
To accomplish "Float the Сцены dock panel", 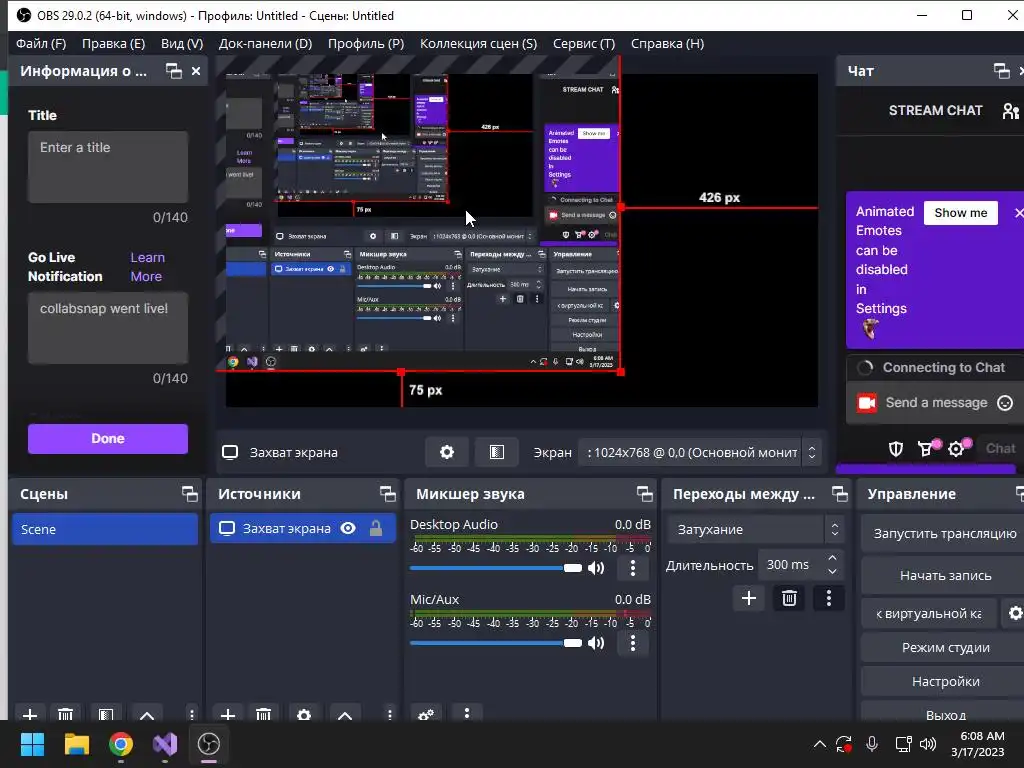I will coord(189,494).
